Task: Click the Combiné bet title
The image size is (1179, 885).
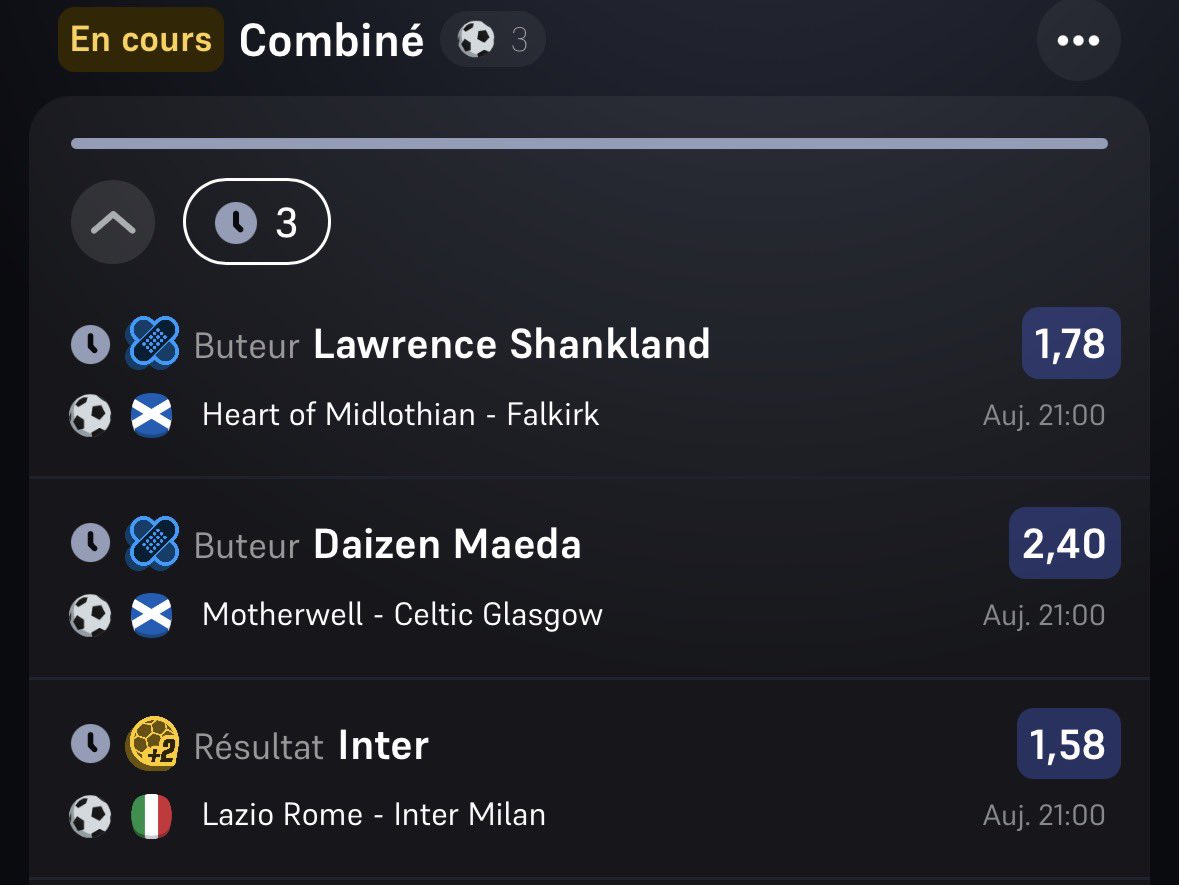Action: (x=332, y=40)
